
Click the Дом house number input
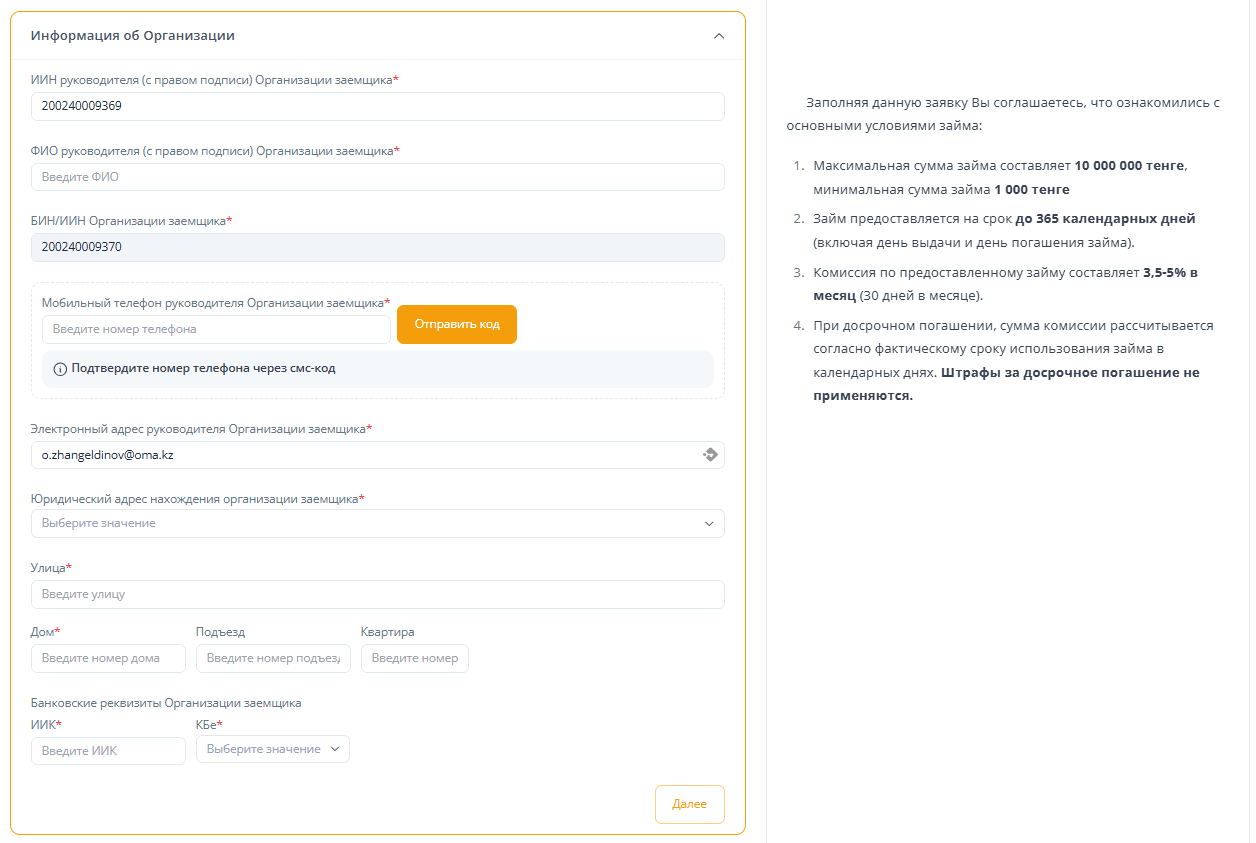108,658
